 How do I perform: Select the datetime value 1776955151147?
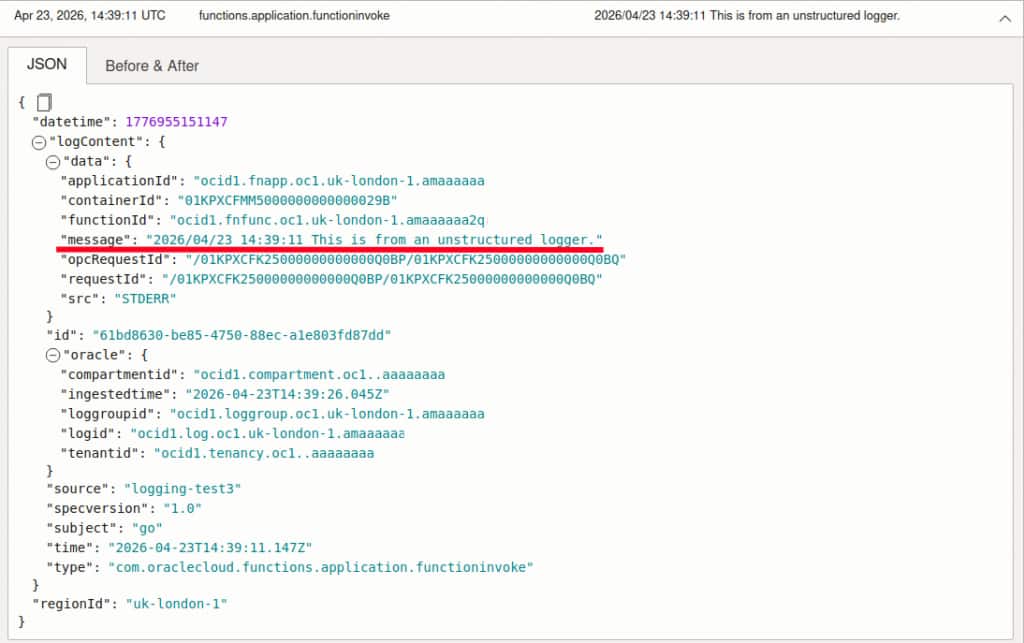[176, 122]
